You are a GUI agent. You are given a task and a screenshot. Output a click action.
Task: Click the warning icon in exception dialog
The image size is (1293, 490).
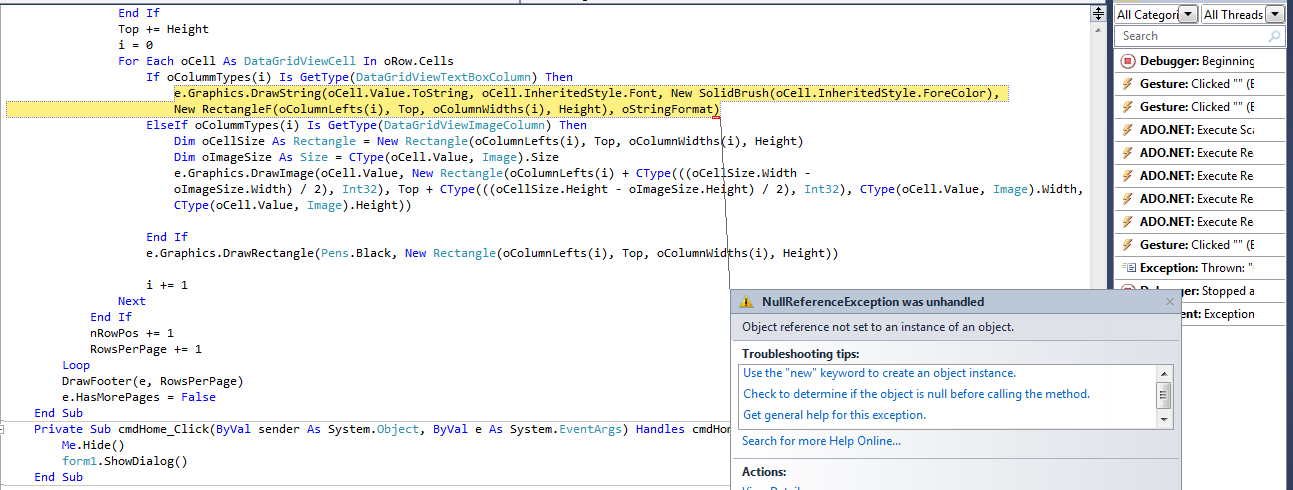click(x=747, y=302)
